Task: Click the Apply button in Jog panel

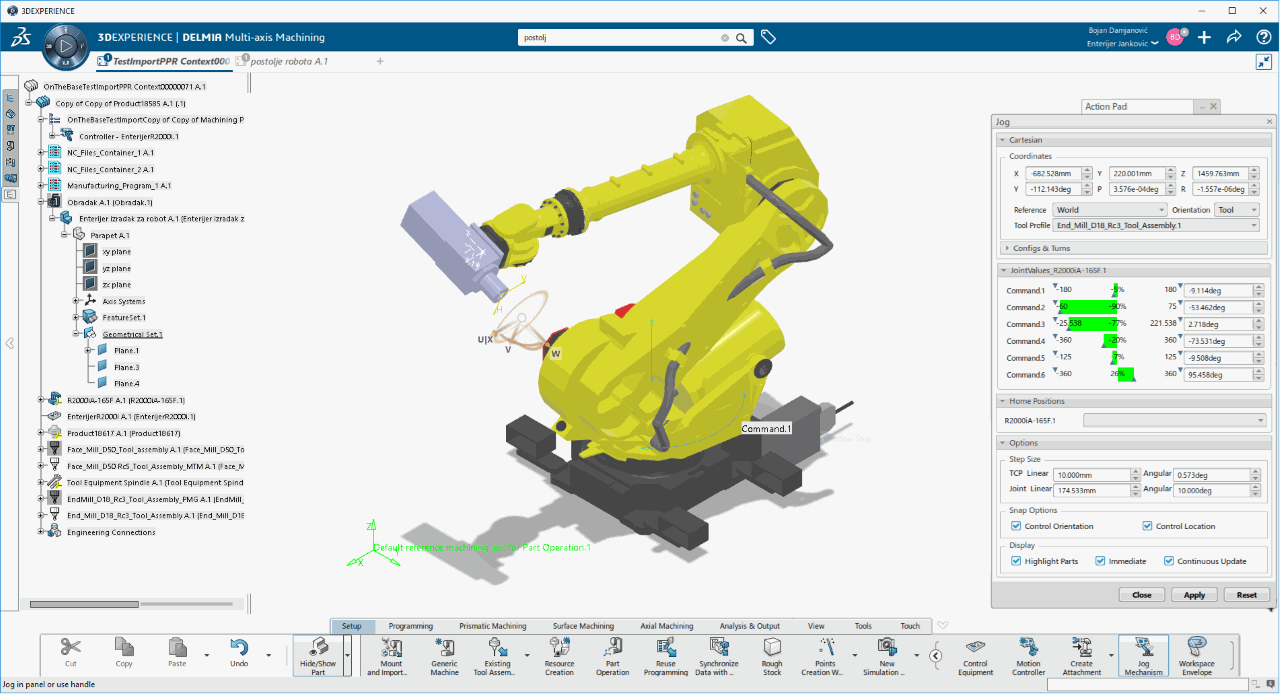Action: pyautogui.click(x=1194, y=594)
